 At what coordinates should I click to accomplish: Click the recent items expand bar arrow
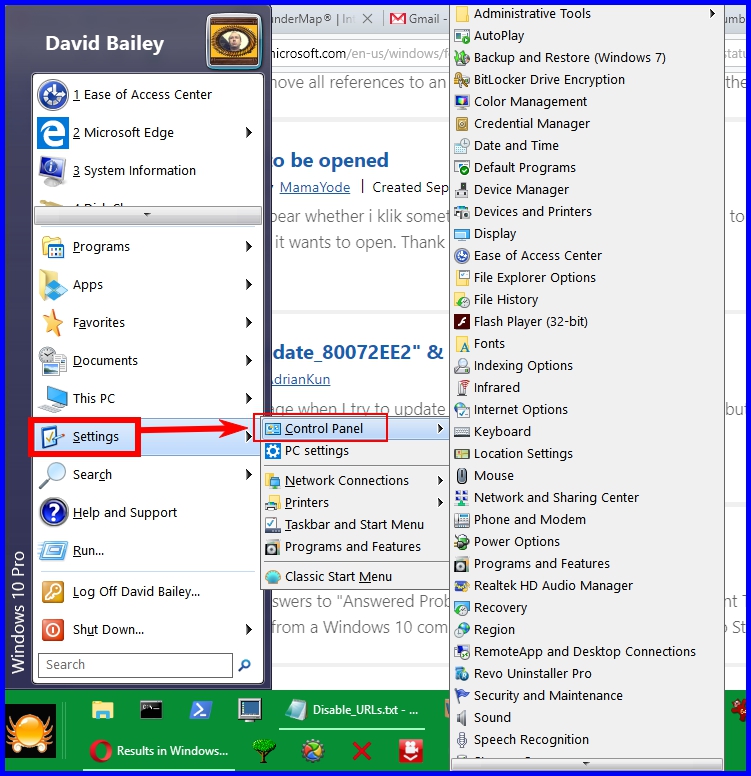[x=148, y=215]
